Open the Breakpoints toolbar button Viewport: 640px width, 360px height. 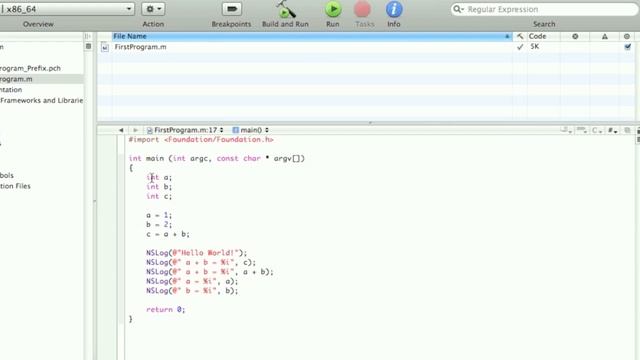[x=231, y=9]
